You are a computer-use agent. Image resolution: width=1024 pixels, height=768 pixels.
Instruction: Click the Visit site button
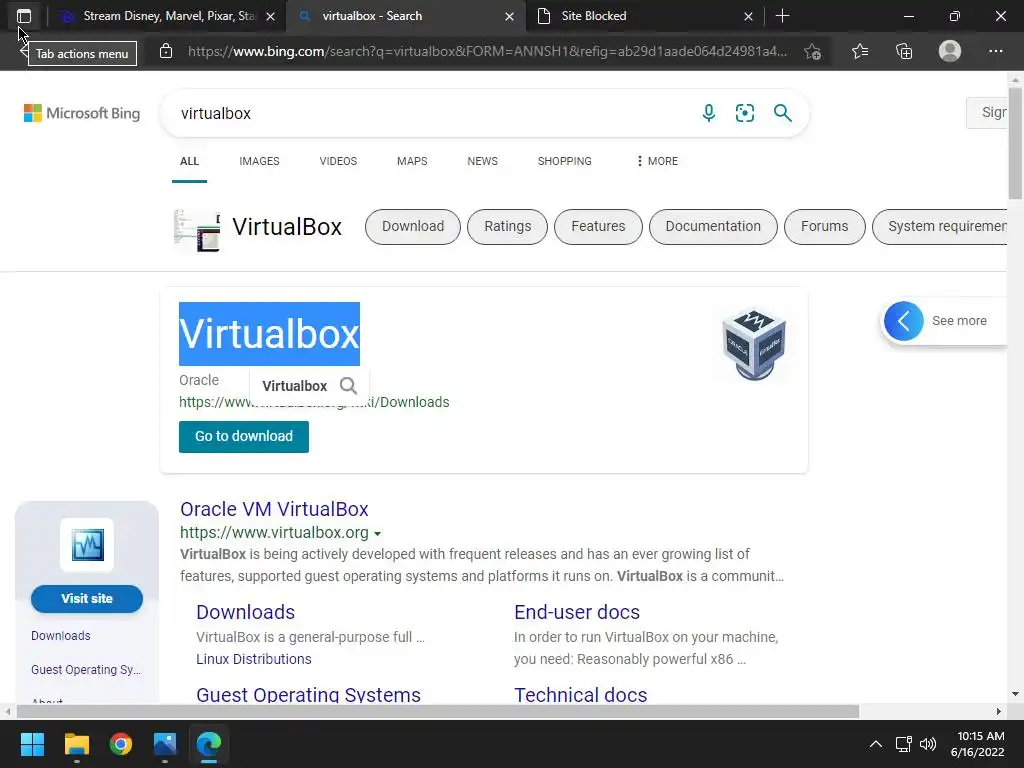pos(87,599)
